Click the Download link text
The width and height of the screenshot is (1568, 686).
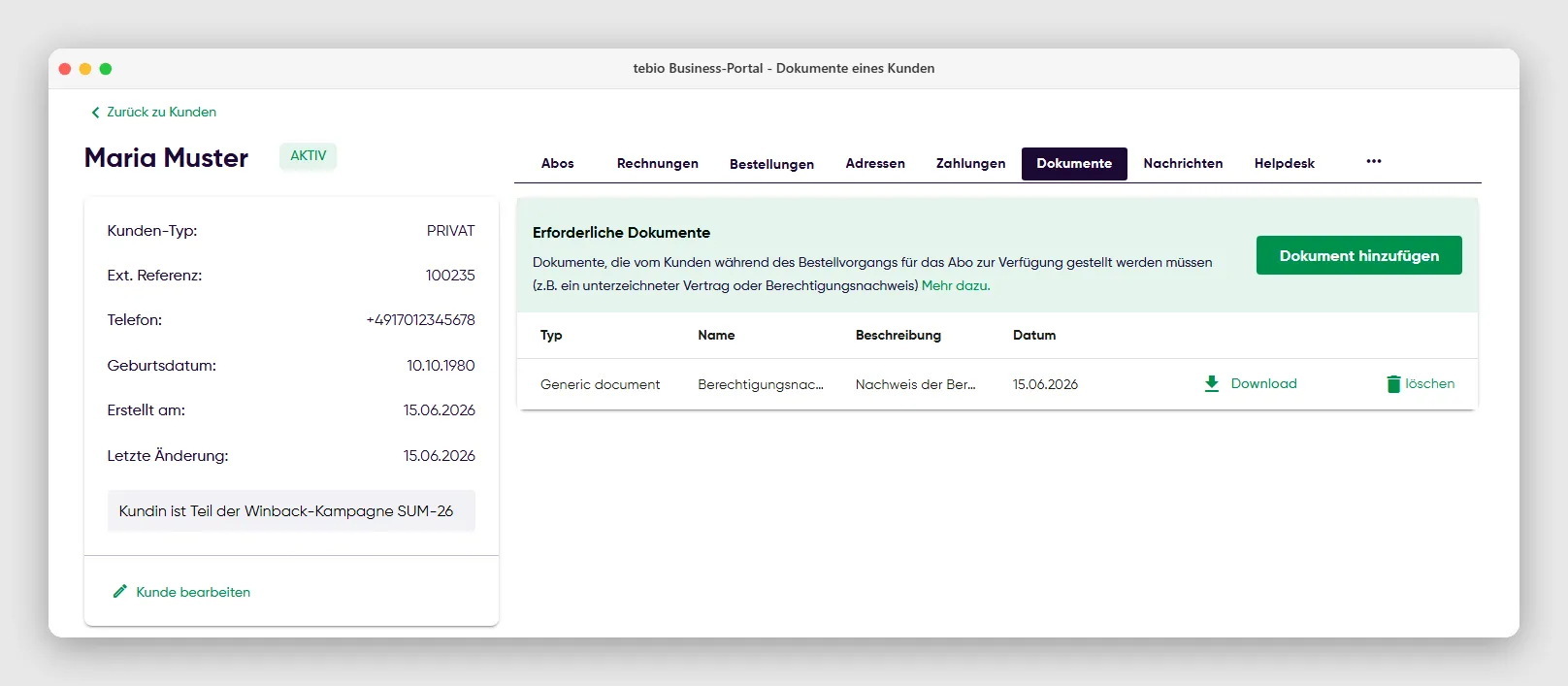point(1263,383)
